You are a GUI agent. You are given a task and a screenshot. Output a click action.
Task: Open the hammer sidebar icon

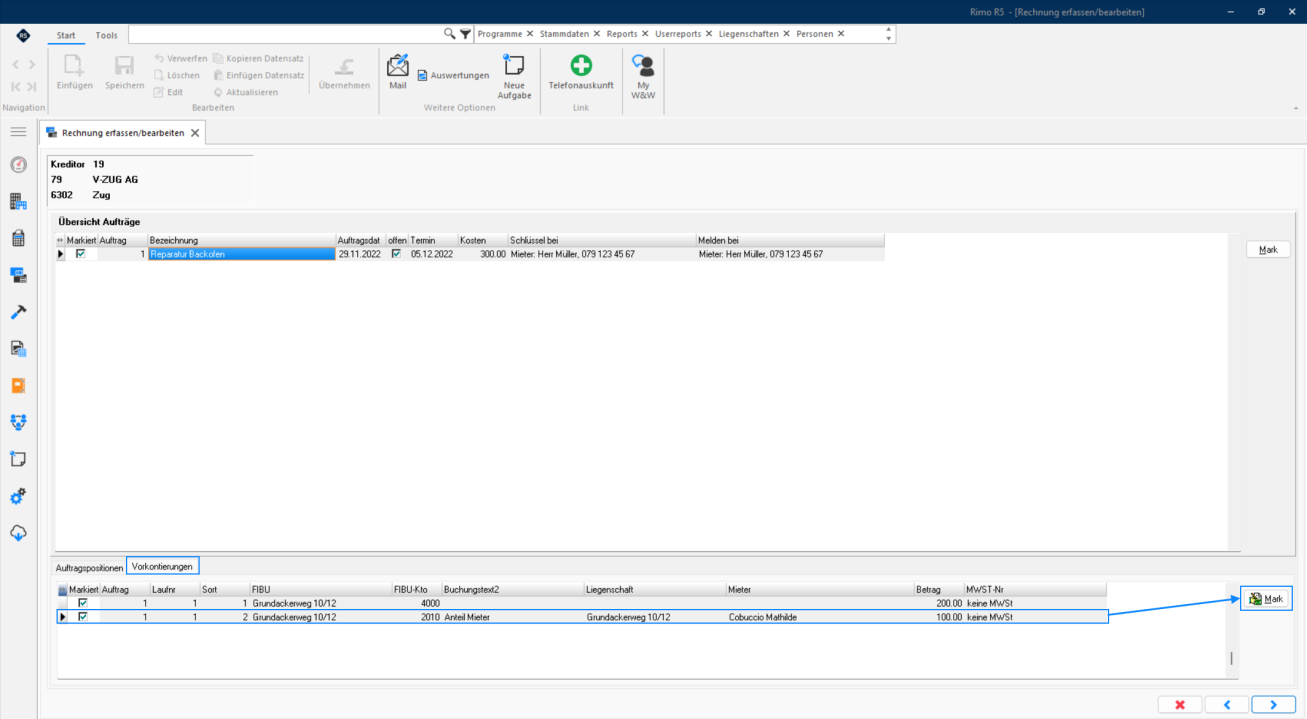pyautogui.click(x=18, y=312)
